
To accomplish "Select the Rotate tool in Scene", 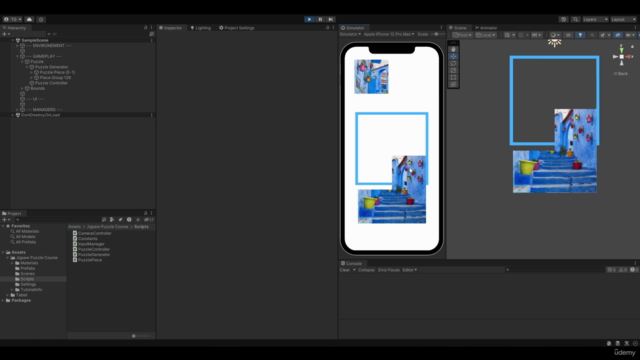I will pos(453,63).
